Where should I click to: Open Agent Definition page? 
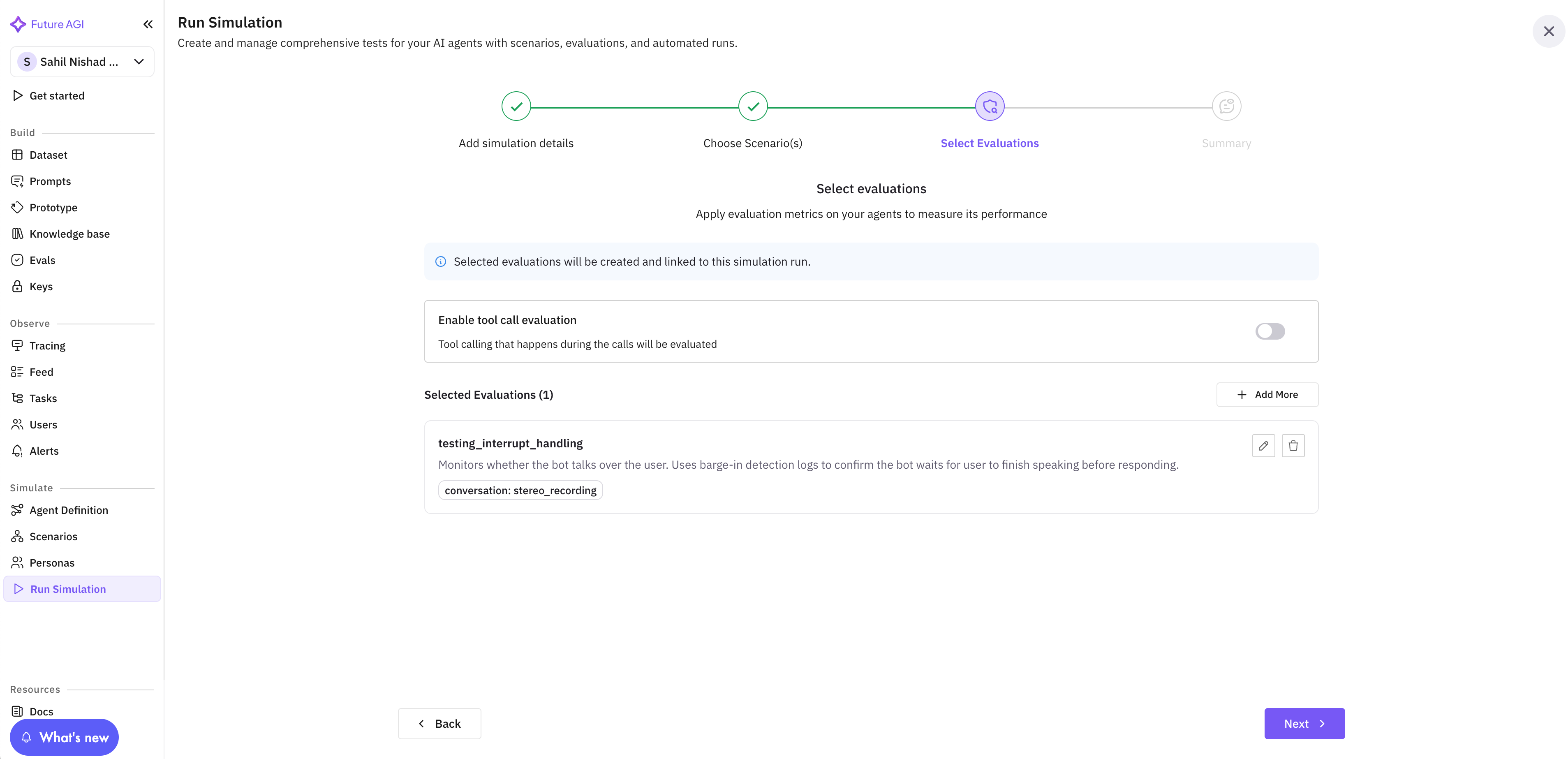coord(69,510)
